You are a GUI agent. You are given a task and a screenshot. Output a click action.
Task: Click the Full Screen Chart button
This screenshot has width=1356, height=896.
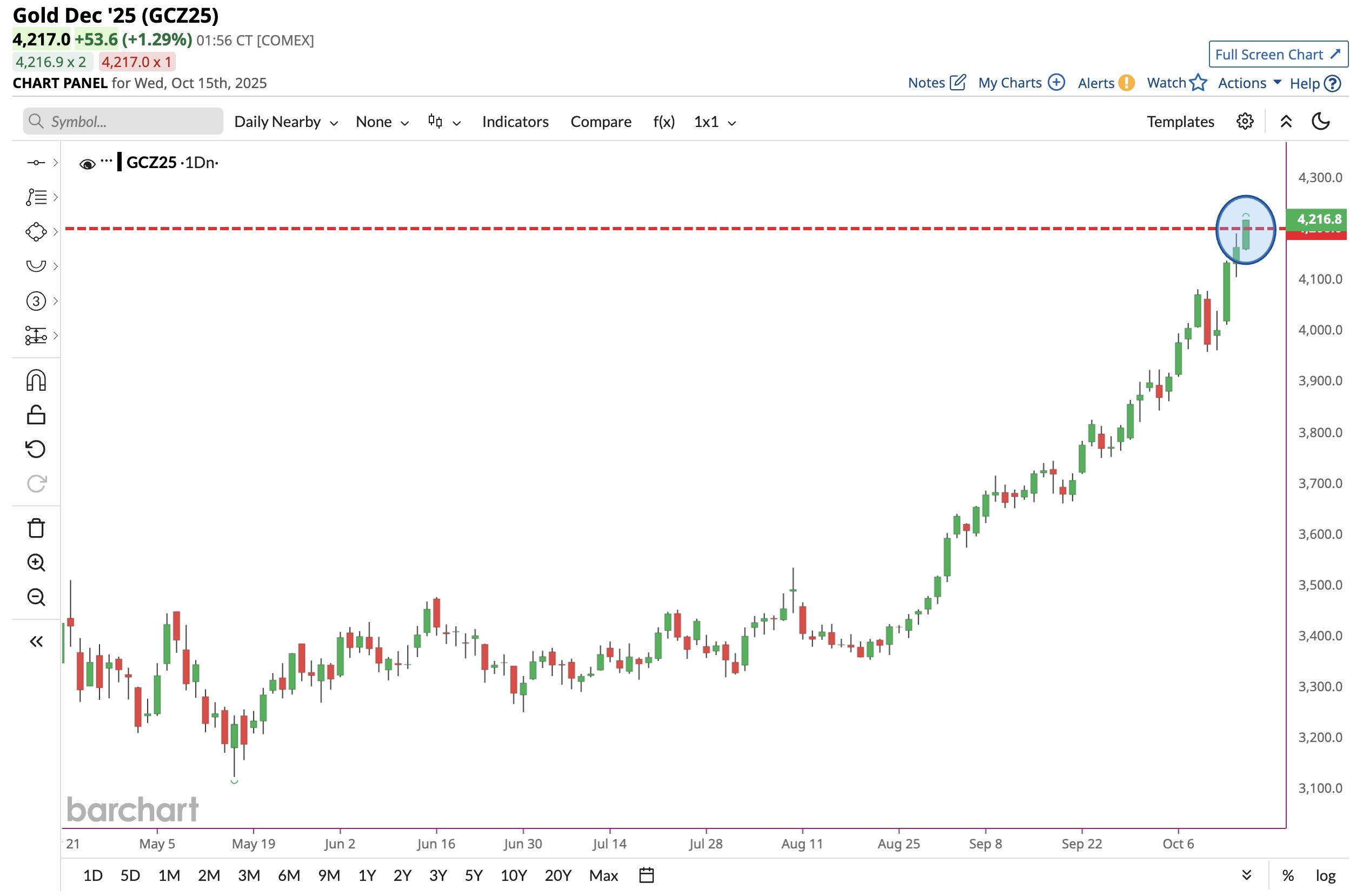point(1278,54)
